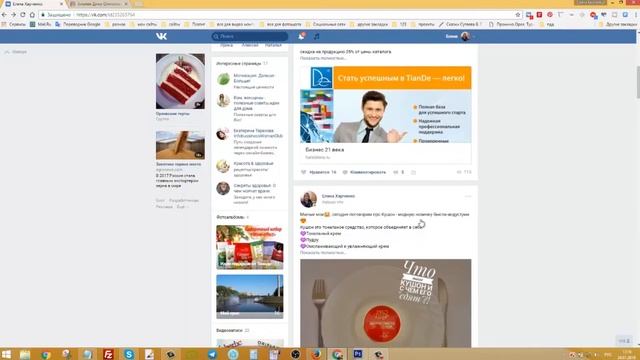Open Telegram from the taskbar
Viewport: 640px width, 360px height.
pos(212,354)
